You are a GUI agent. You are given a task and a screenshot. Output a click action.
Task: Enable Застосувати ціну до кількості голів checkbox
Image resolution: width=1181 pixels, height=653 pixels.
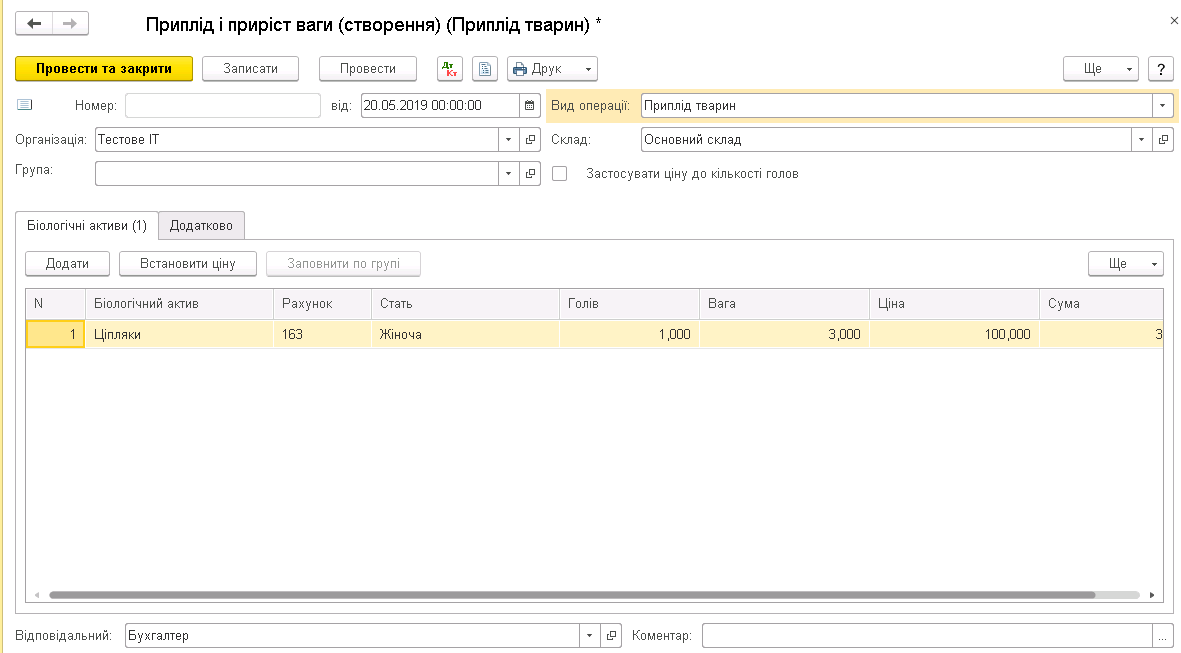pyautogui.click(x=560, y=174)
